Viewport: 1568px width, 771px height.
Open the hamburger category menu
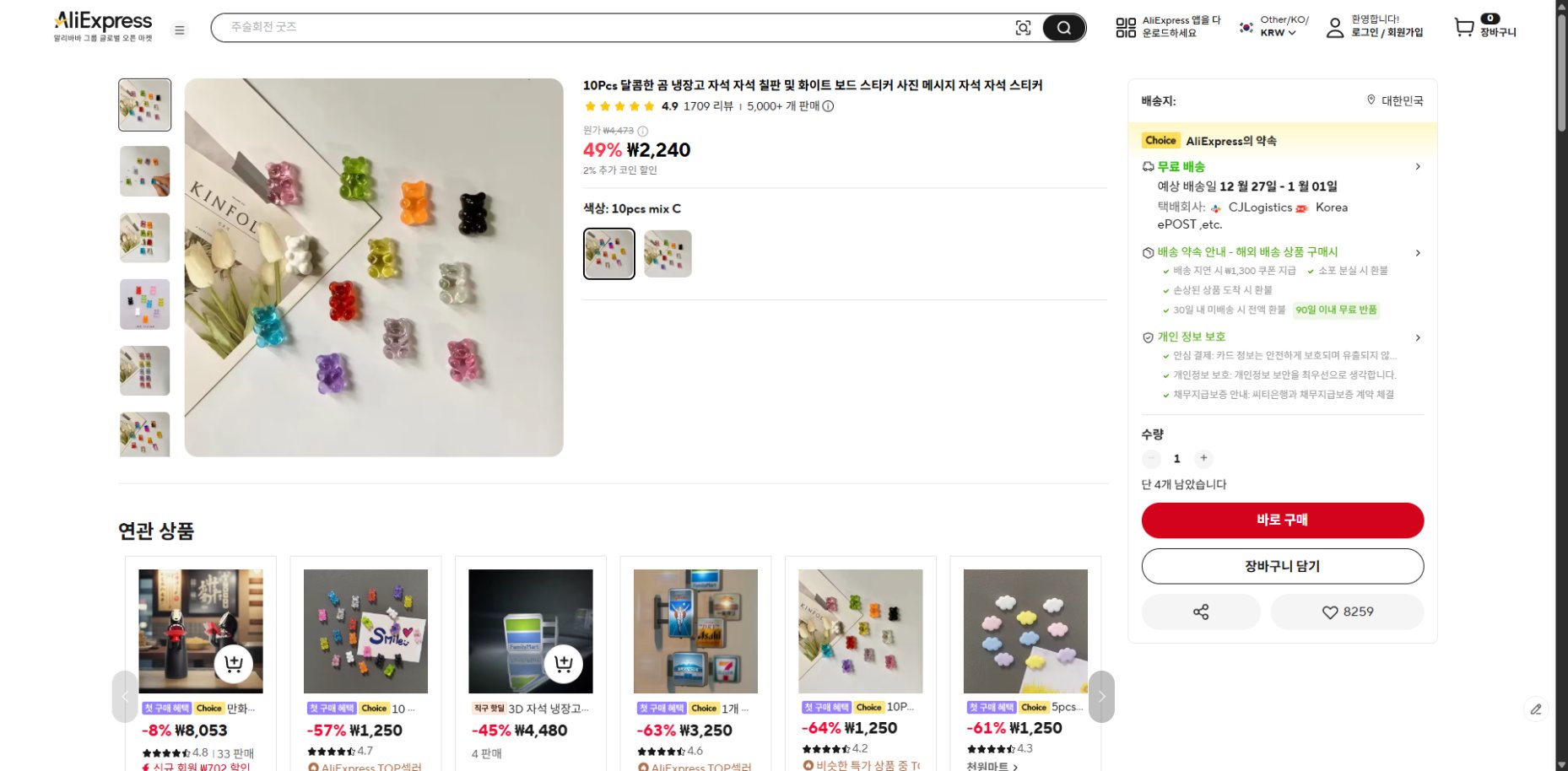(180, 30)
